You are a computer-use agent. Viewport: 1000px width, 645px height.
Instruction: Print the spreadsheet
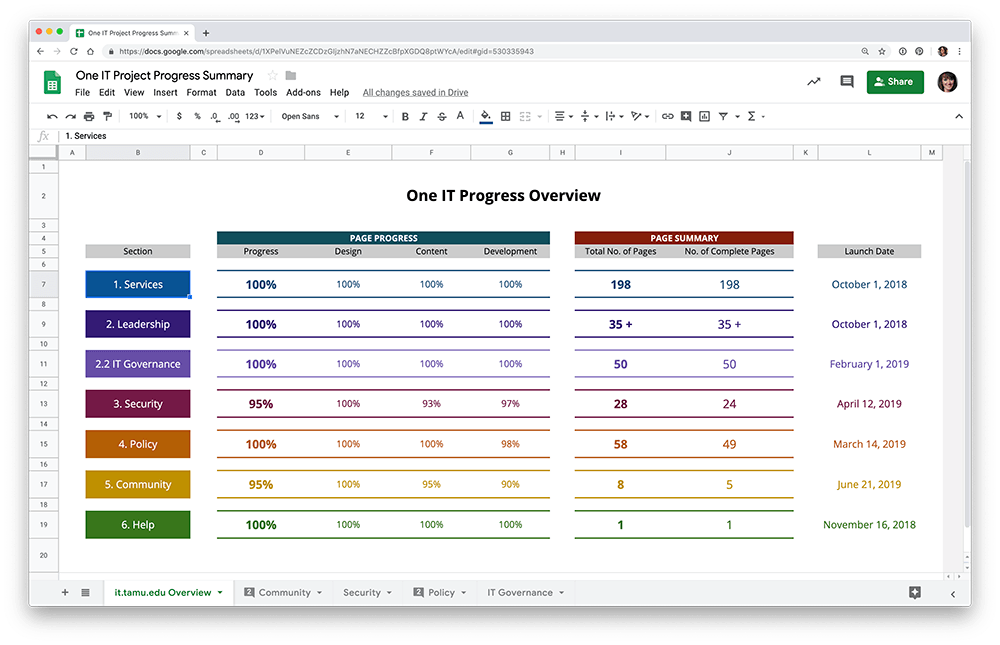(x=89, y=116)
